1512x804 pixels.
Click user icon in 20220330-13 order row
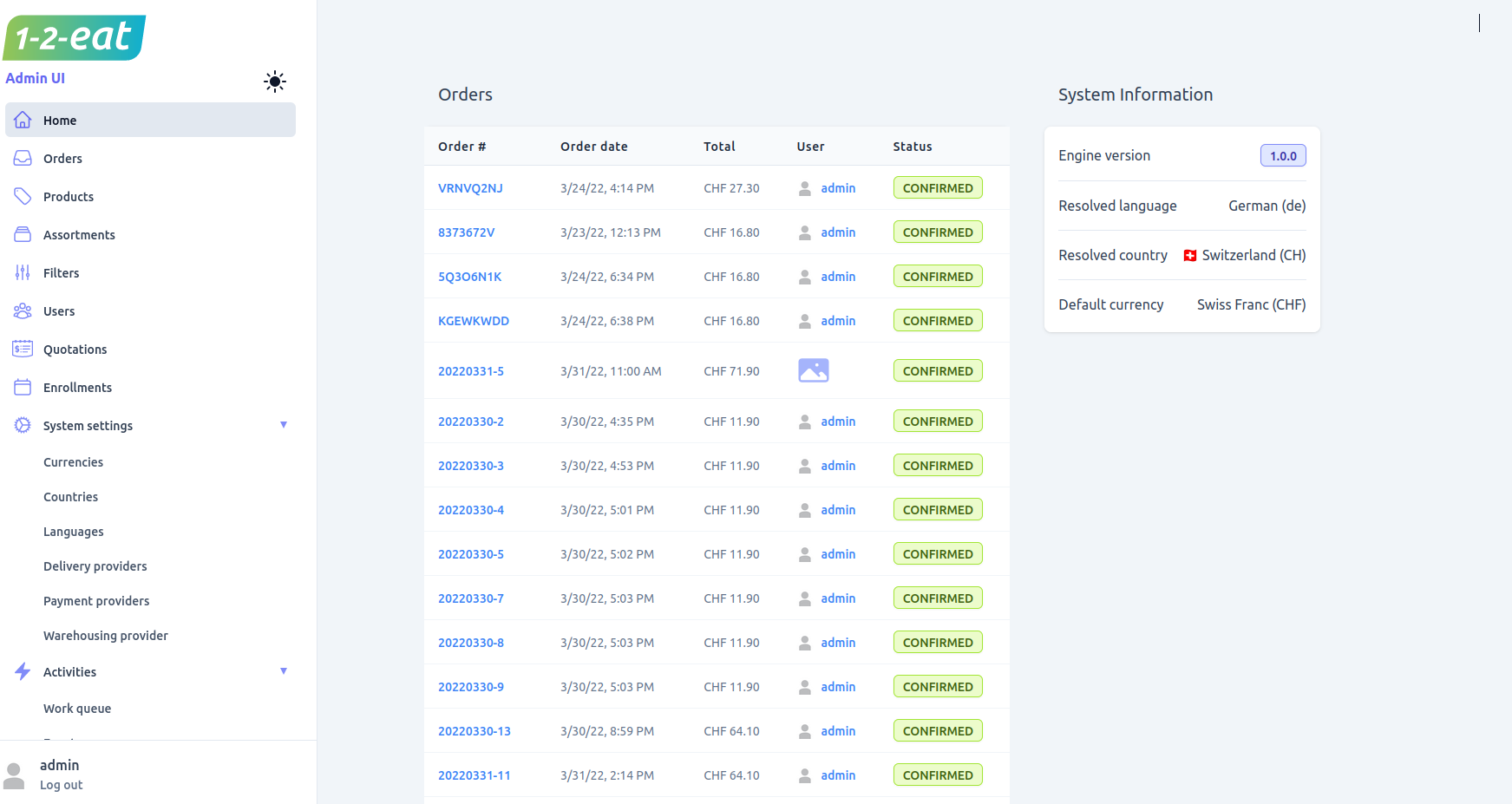click(x=805, y=731)
